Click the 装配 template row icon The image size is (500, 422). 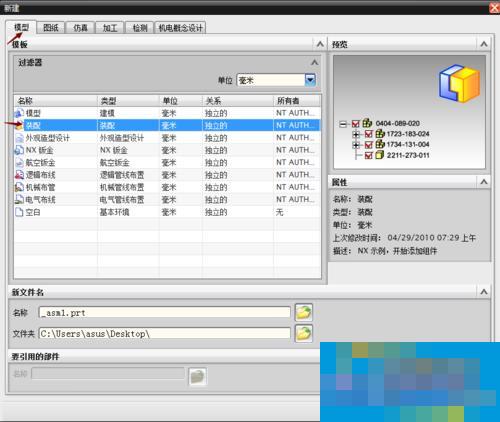point(19,125)
